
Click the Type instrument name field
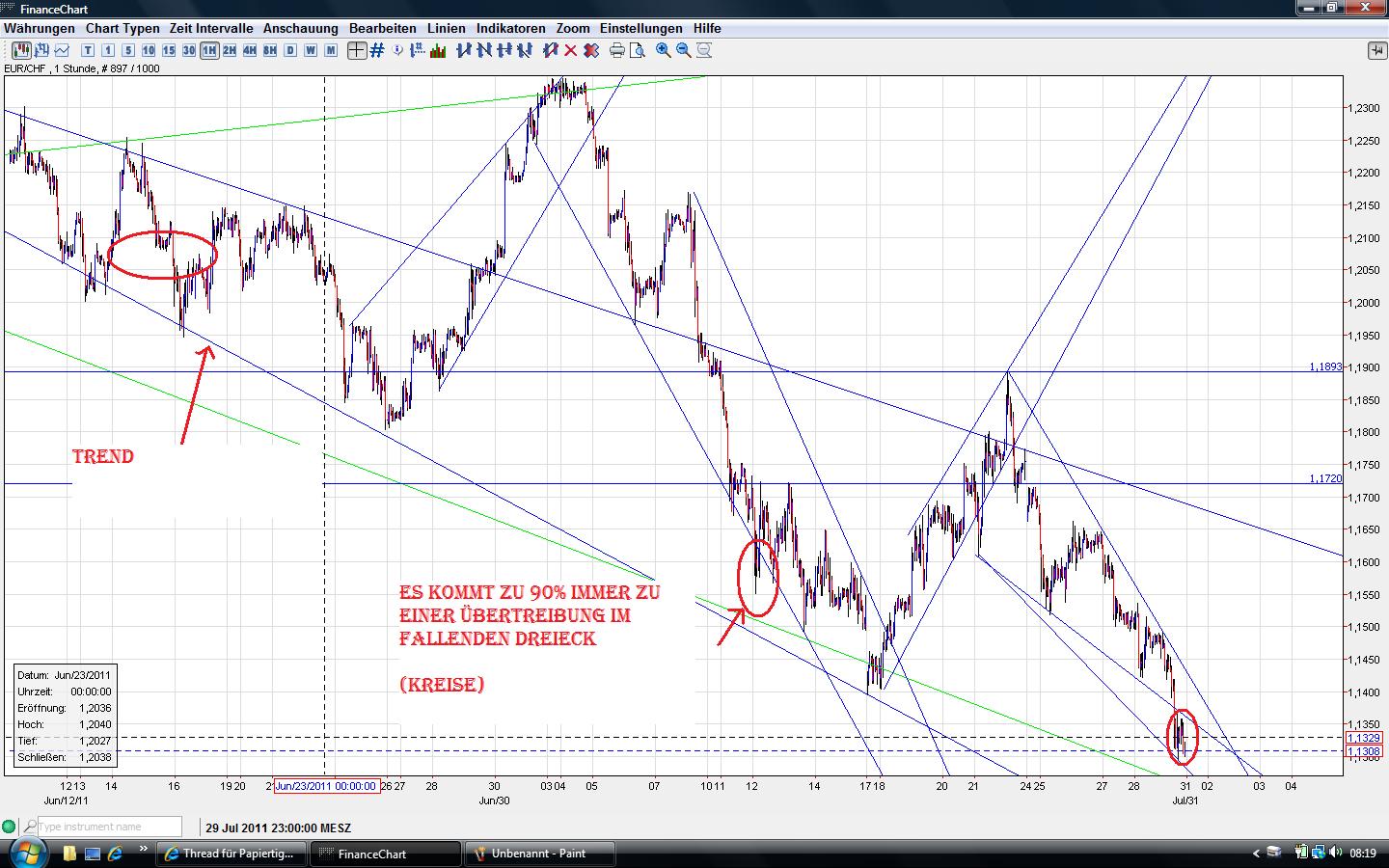click(109, 827)
